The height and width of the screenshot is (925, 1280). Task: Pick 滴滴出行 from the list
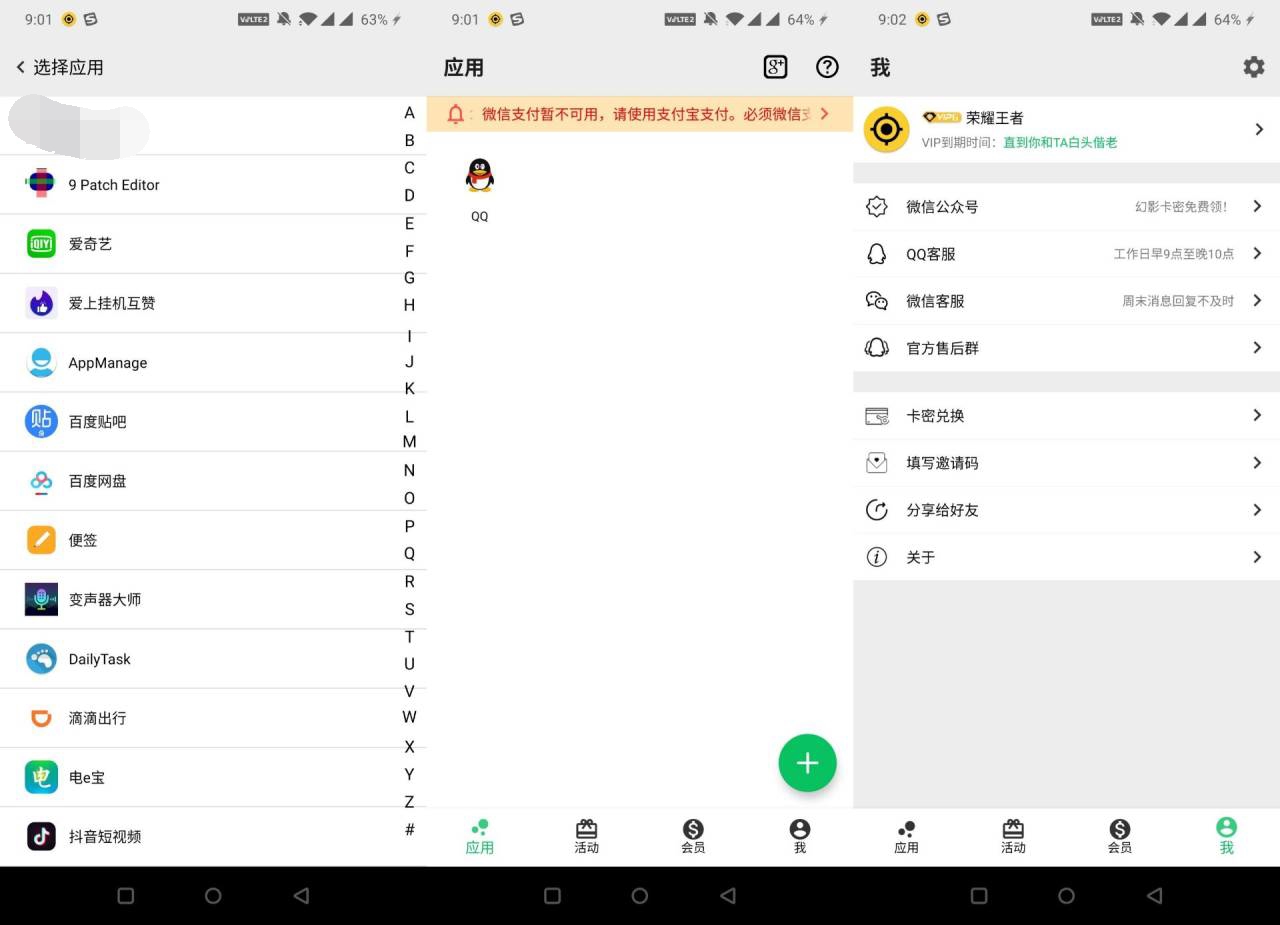point(97,718)
